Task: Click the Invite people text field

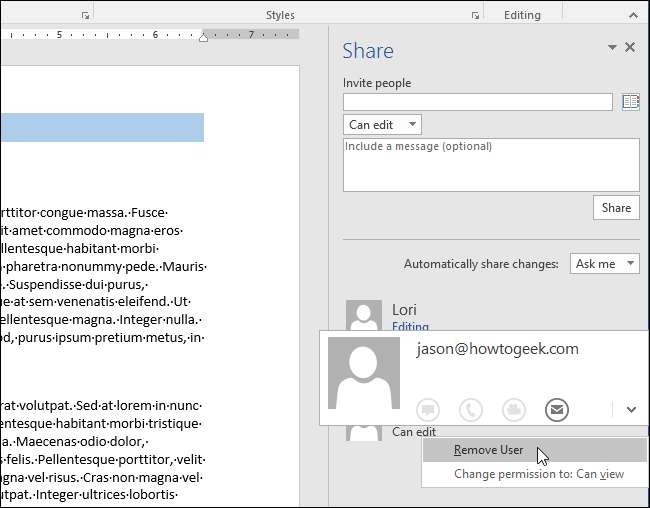Action: click(x=477, y=102)
